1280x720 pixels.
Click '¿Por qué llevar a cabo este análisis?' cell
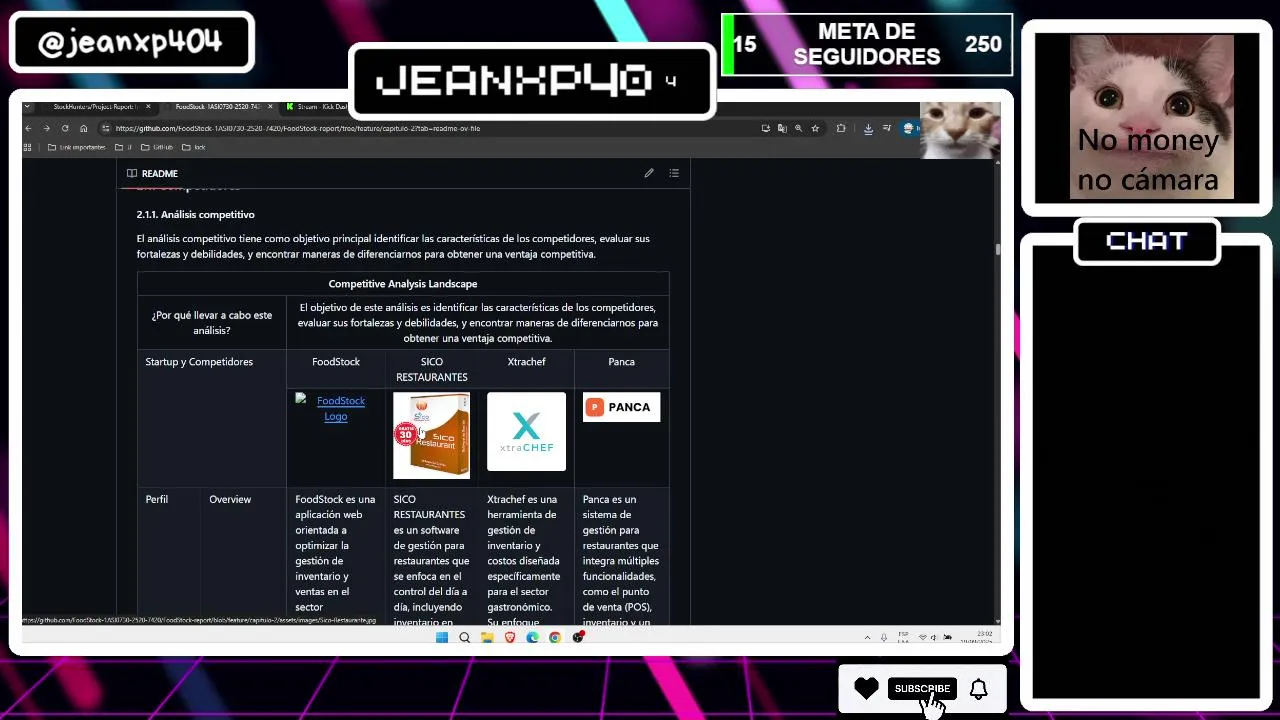tap(212, 323)
